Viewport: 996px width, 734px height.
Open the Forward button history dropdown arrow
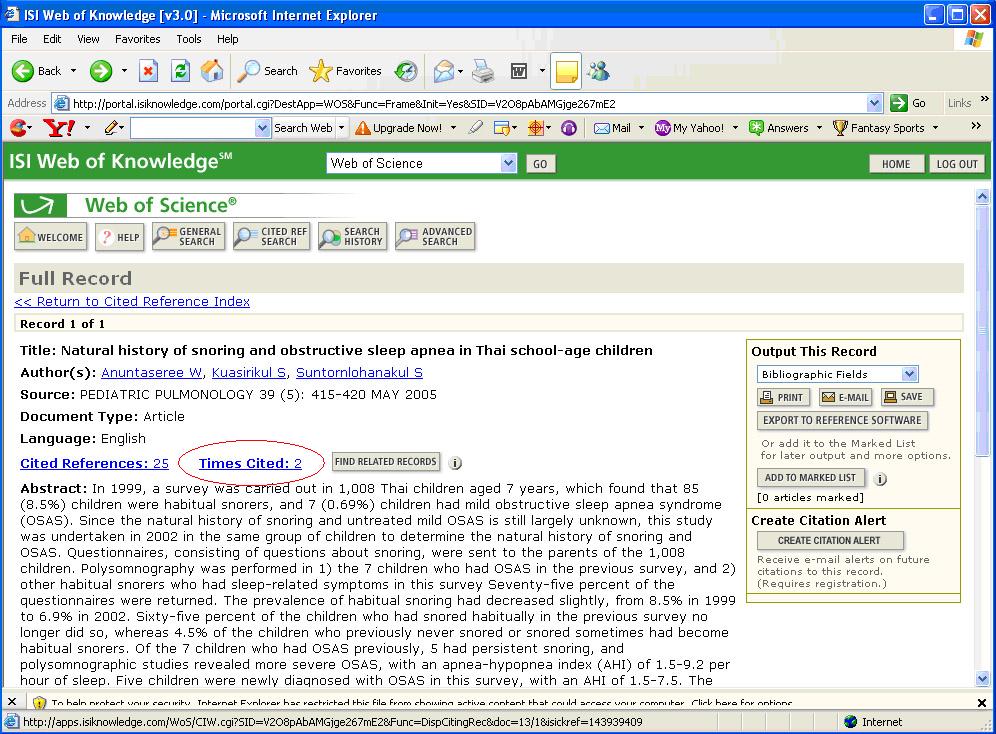124,71
